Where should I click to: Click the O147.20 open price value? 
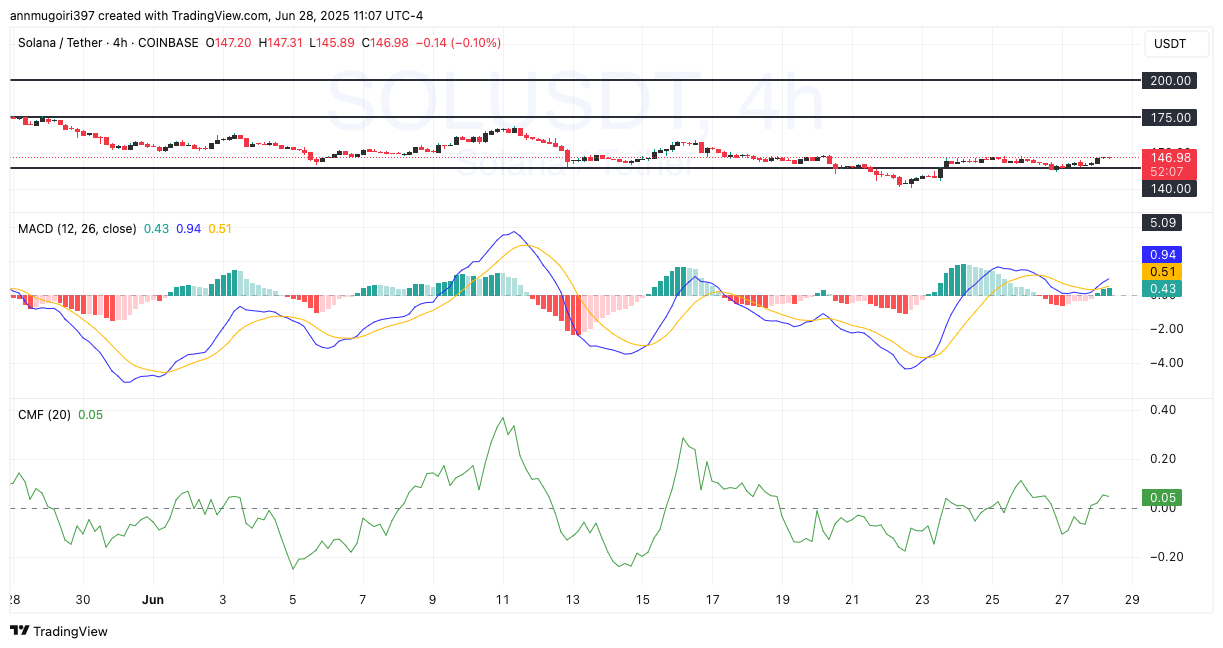click(x=230, y=43)
